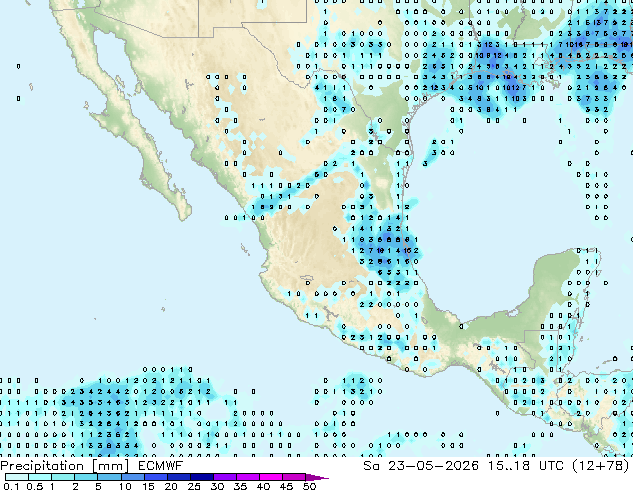Image resolution: width=634 pixels, height=490 pixels.
Task: Click the word Precipitation in the caption
Action: pyautogui.click(x=42, y=466)
